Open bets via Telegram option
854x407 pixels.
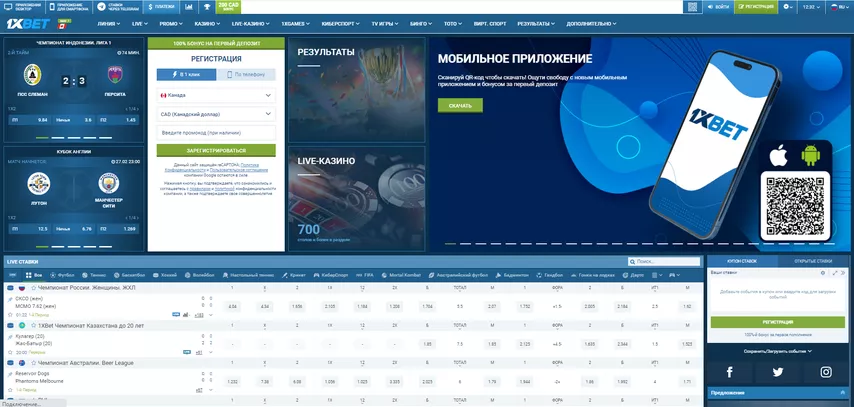(118, 7)
